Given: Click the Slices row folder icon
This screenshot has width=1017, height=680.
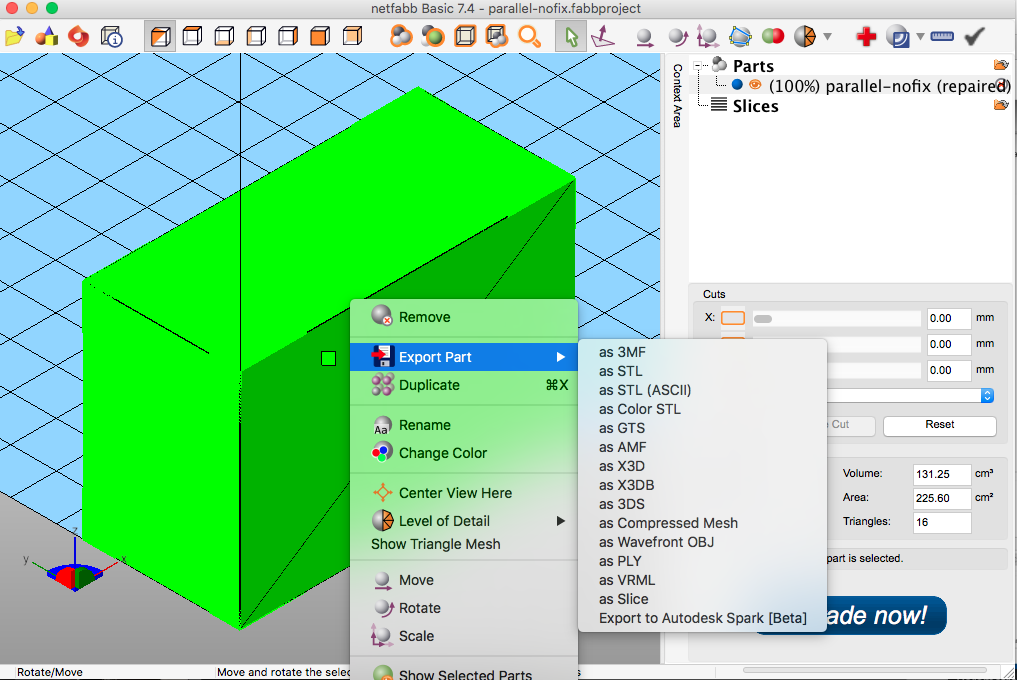Looking at the screenshot, I should [1001, 105].
